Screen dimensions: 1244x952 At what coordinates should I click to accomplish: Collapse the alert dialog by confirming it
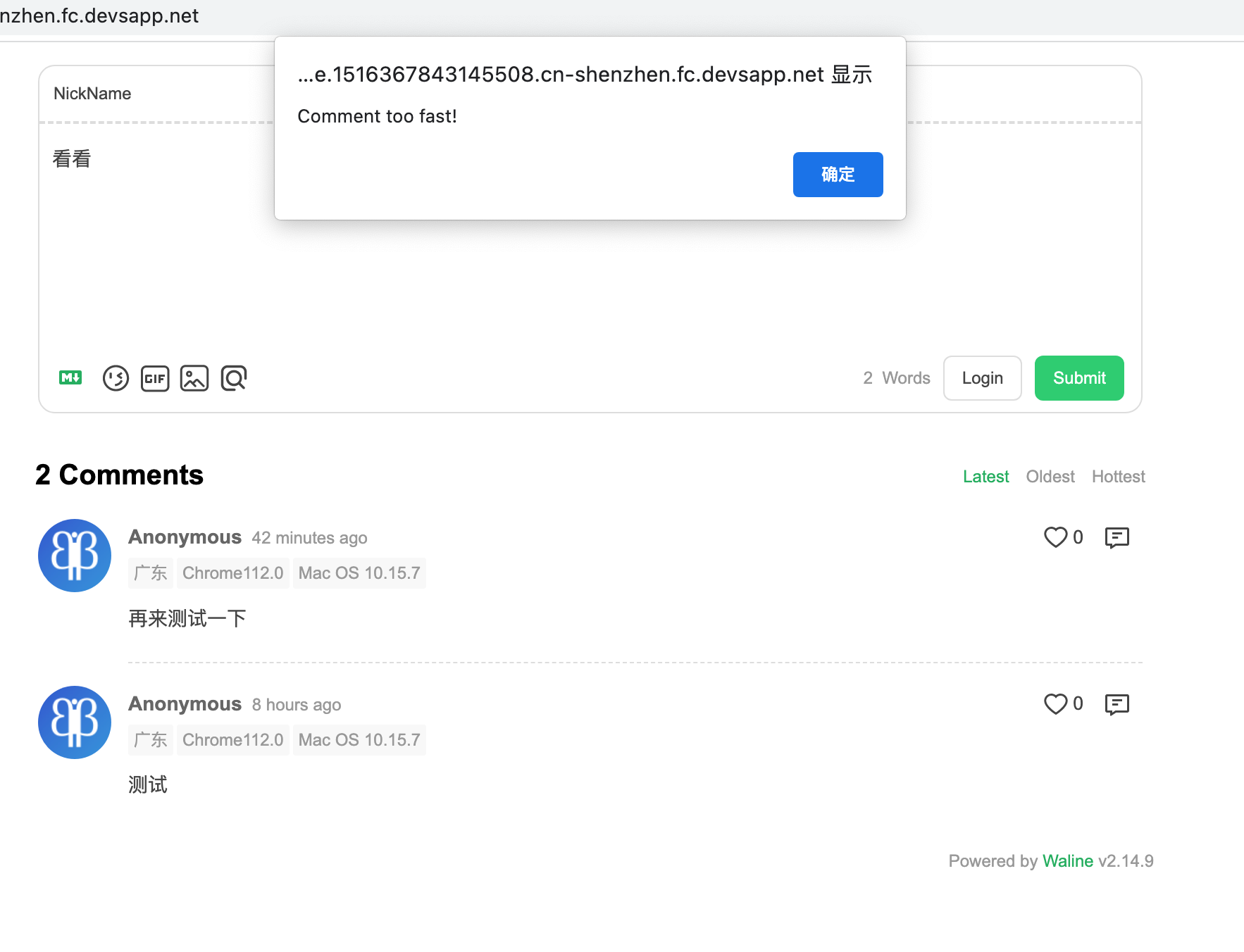click(x=838, y=174)
